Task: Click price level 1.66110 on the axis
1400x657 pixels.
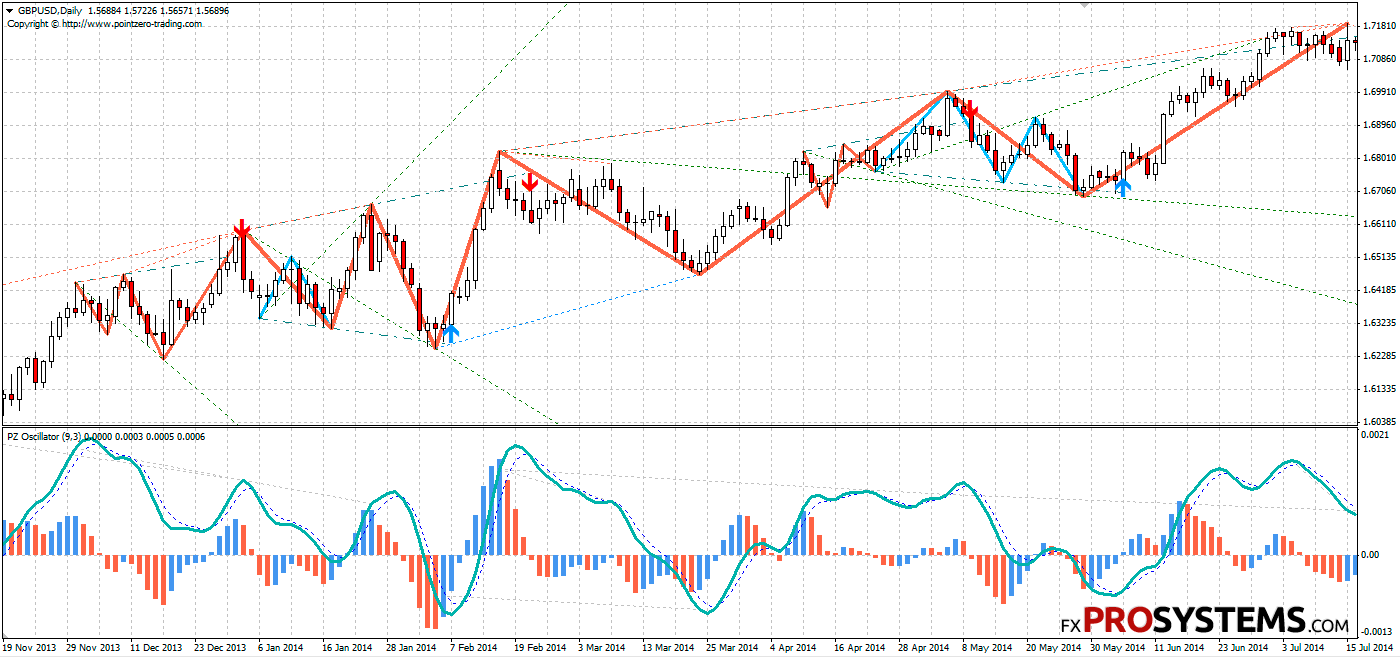Action: click(x=1380, y=224)
